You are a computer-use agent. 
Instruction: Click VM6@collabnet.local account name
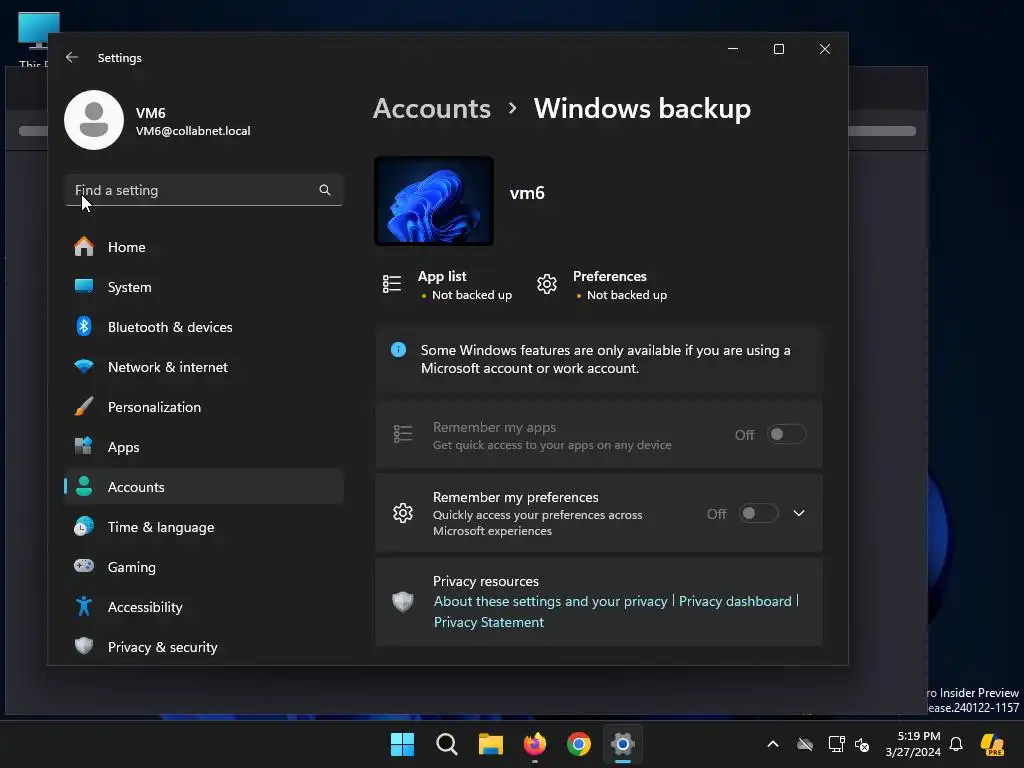click(193, 131)
